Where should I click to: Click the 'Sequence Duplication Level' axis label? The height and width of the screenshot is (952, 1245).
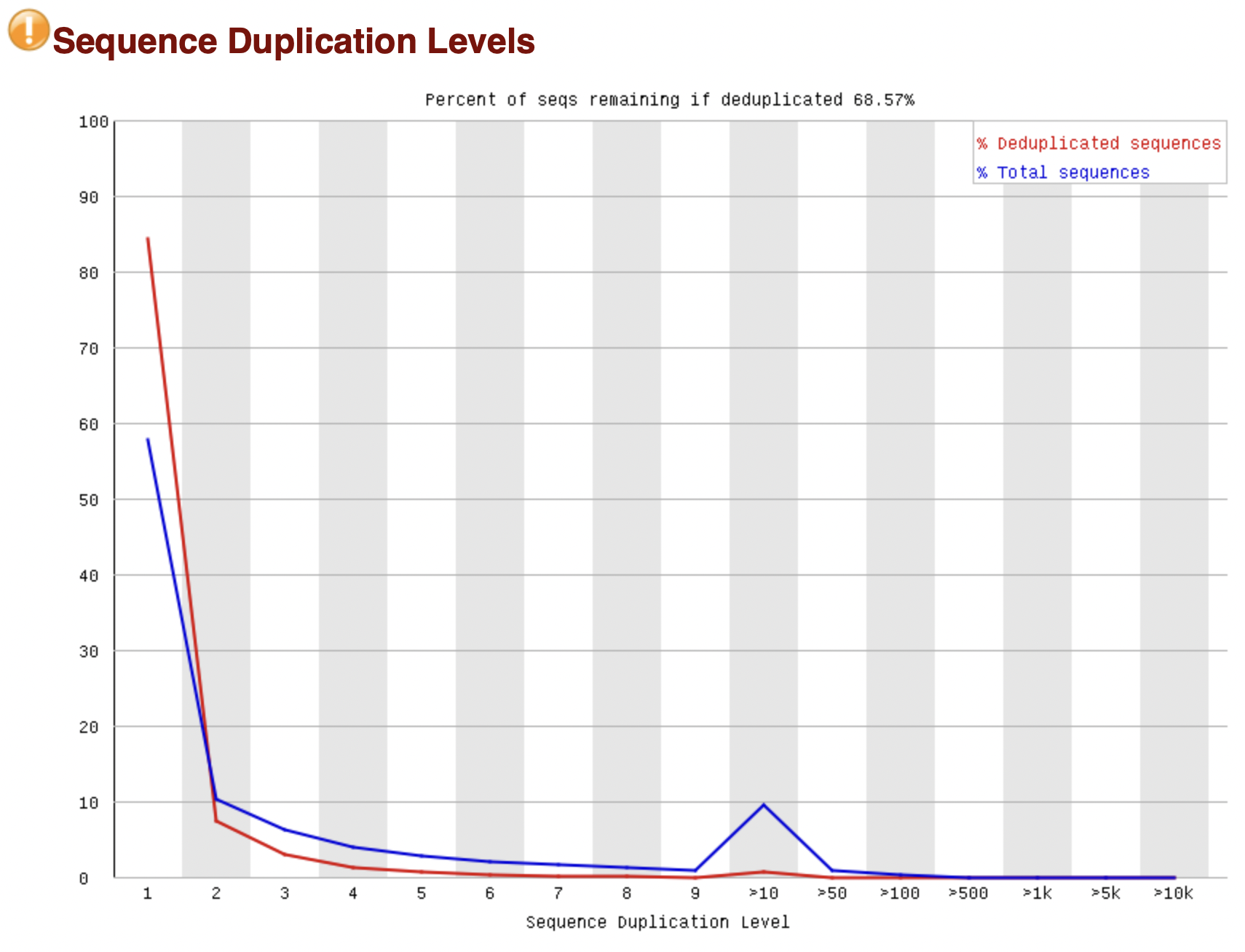click(x=657, y=922)
